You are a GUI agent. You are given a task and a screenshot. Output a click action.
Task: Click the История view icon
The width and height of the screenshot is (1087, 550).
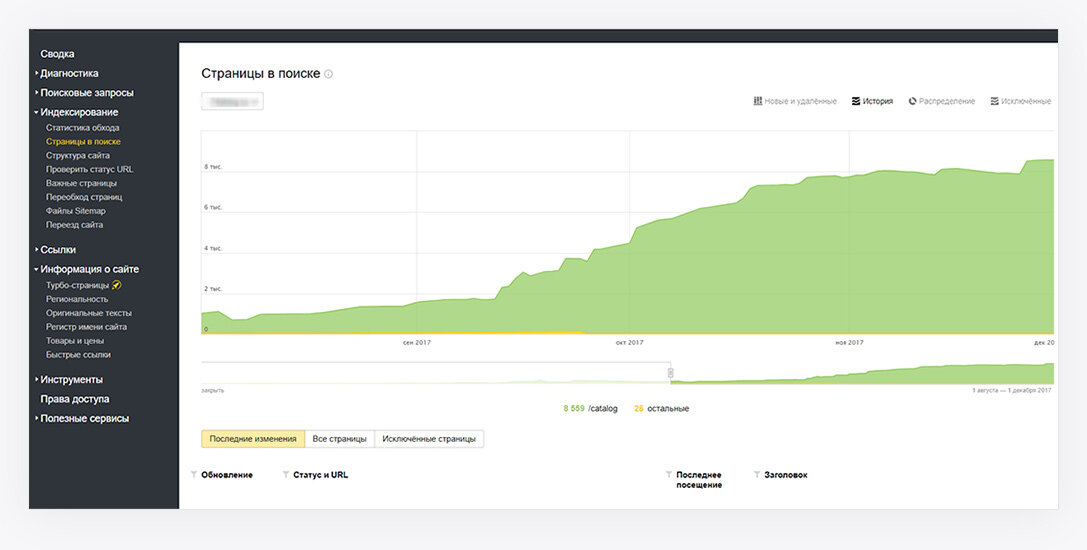pos(856,101)
